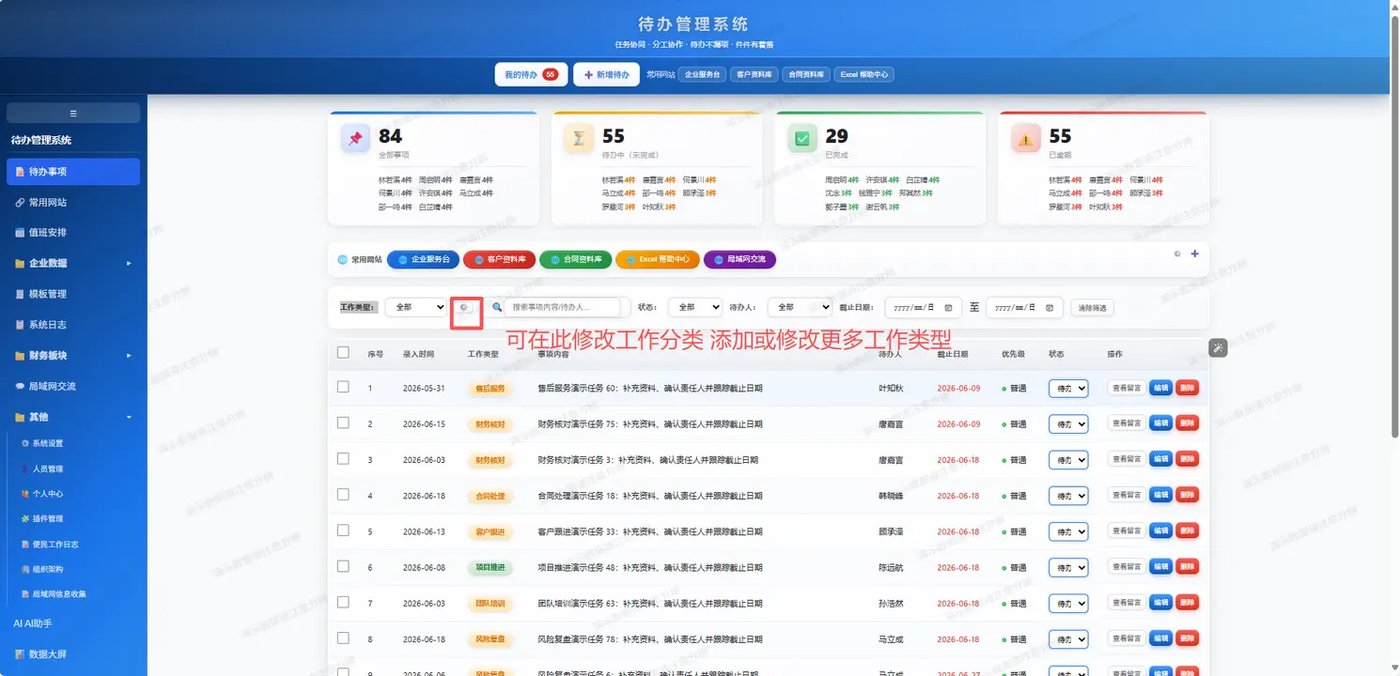Open the orange Excel 帮助中心 pill link
The width and height of the screenshot is (1400, 676).
pyautogui.click(x=657, y=259)
